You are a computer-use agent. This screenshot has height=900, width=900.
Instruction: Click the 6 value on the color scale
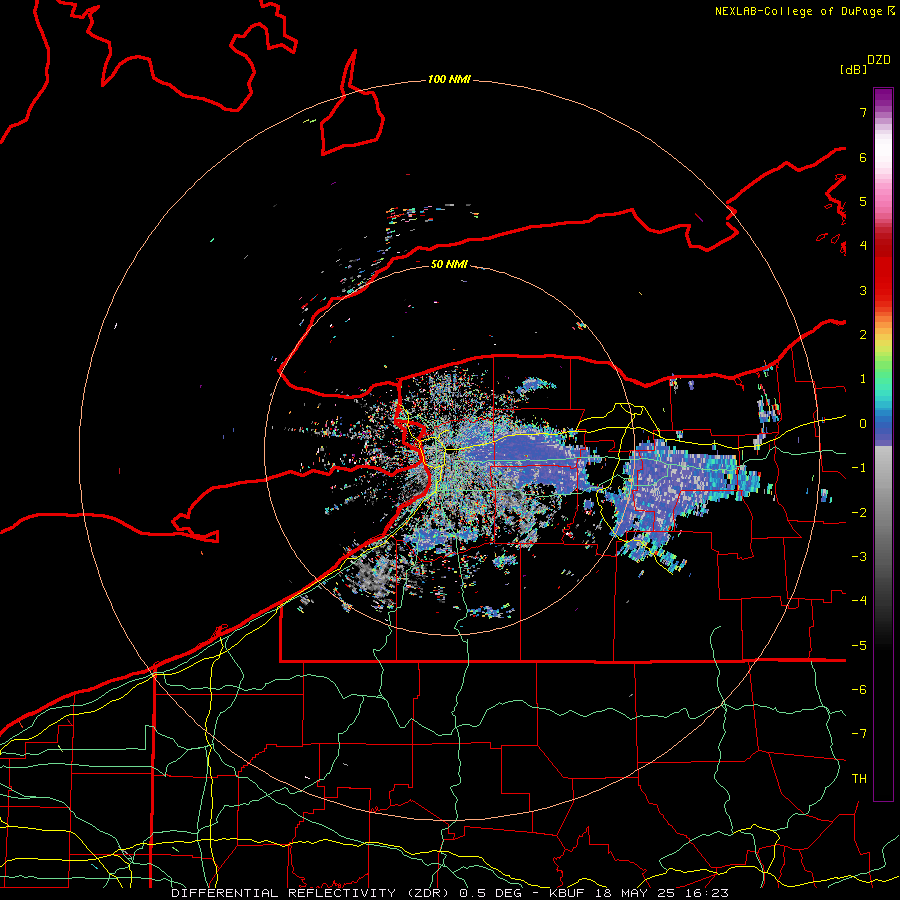click(x=863, y=157)
